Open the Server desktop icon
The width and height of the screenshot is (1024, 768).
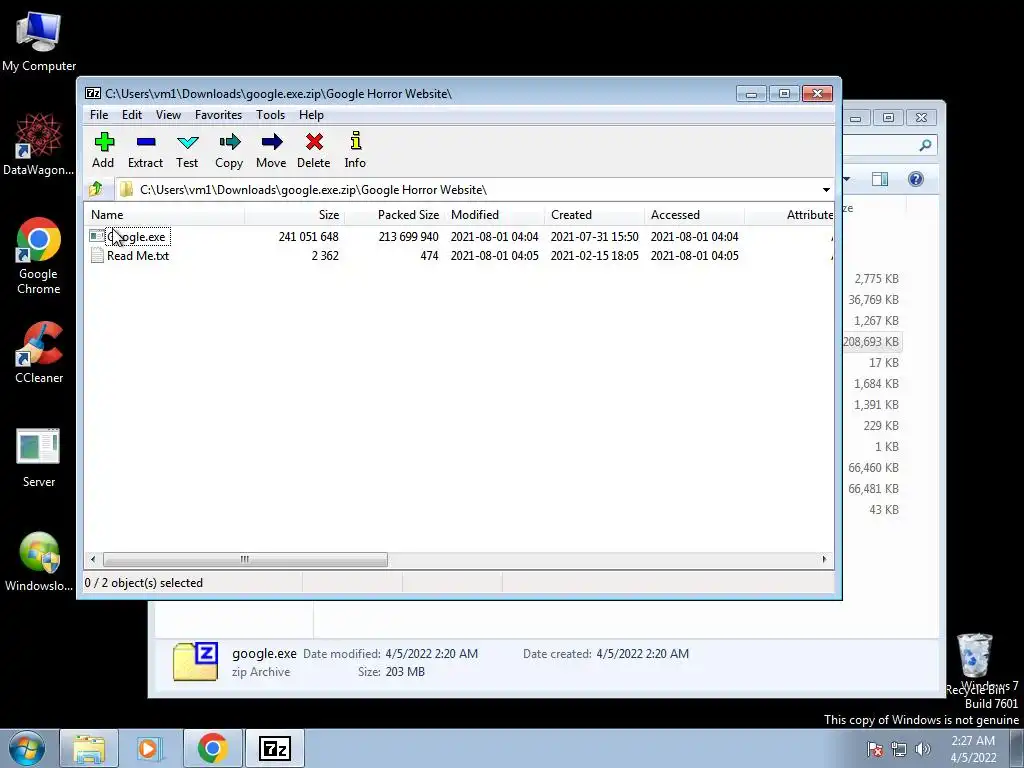(x=39, y=457)
